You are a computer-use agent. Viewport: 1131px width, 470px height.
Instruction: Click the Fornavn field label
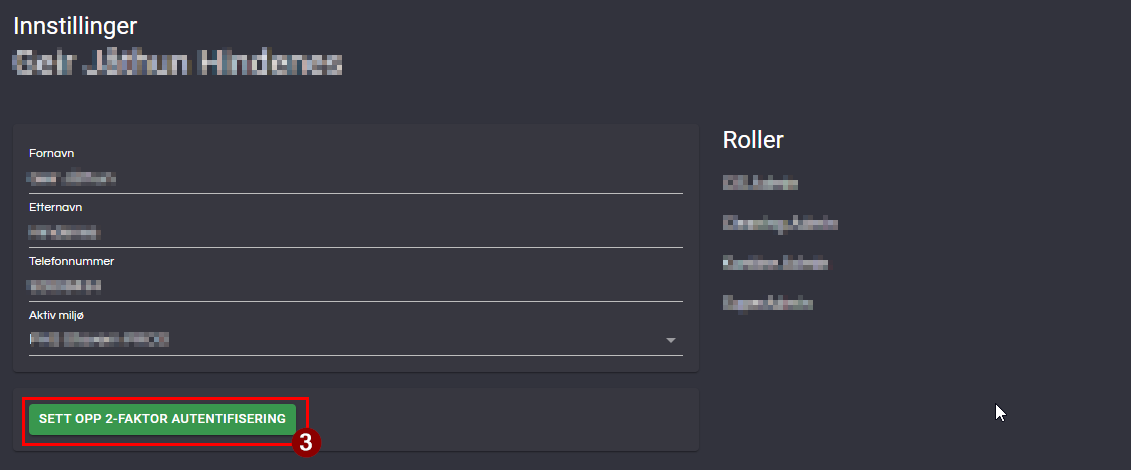51,153
